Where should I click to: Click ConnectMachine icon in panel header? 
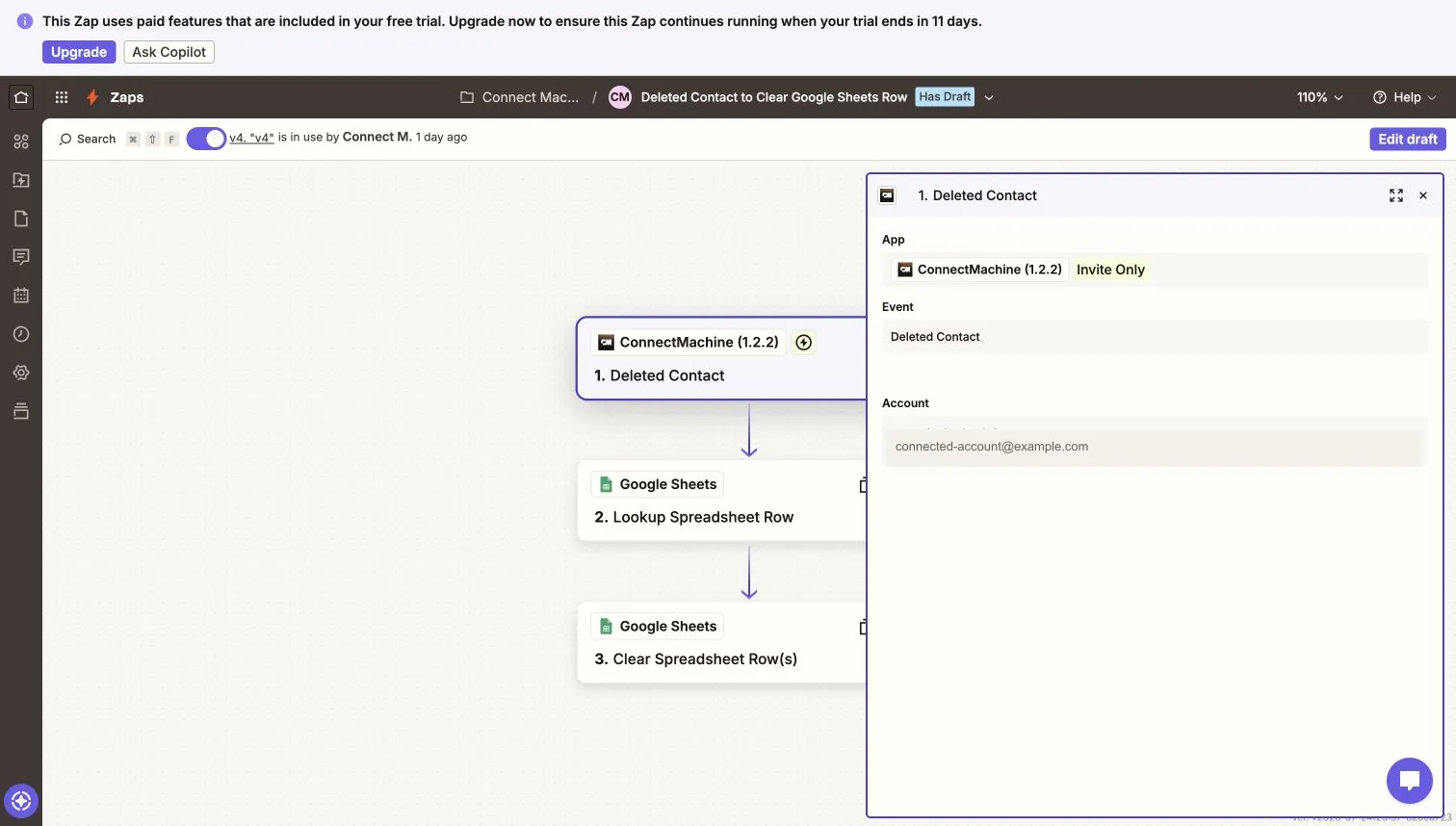tap(888, 195)
